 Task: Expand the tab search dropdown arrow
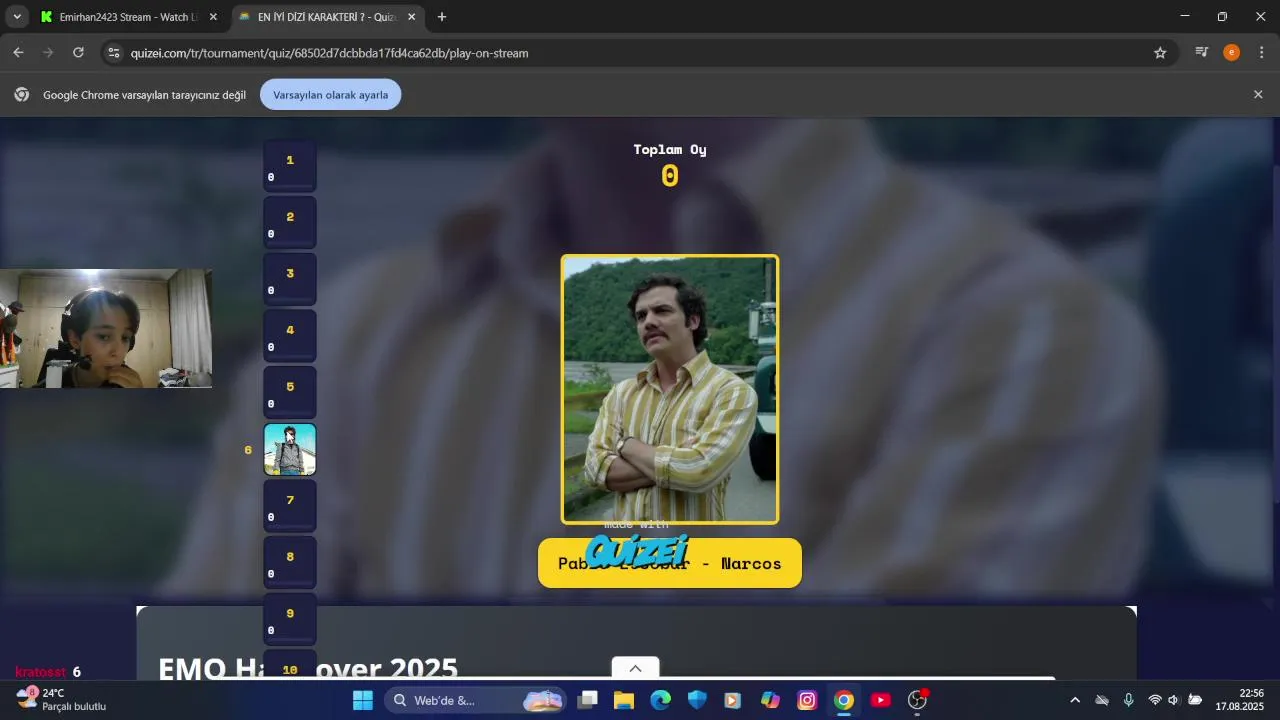point(17,17)
